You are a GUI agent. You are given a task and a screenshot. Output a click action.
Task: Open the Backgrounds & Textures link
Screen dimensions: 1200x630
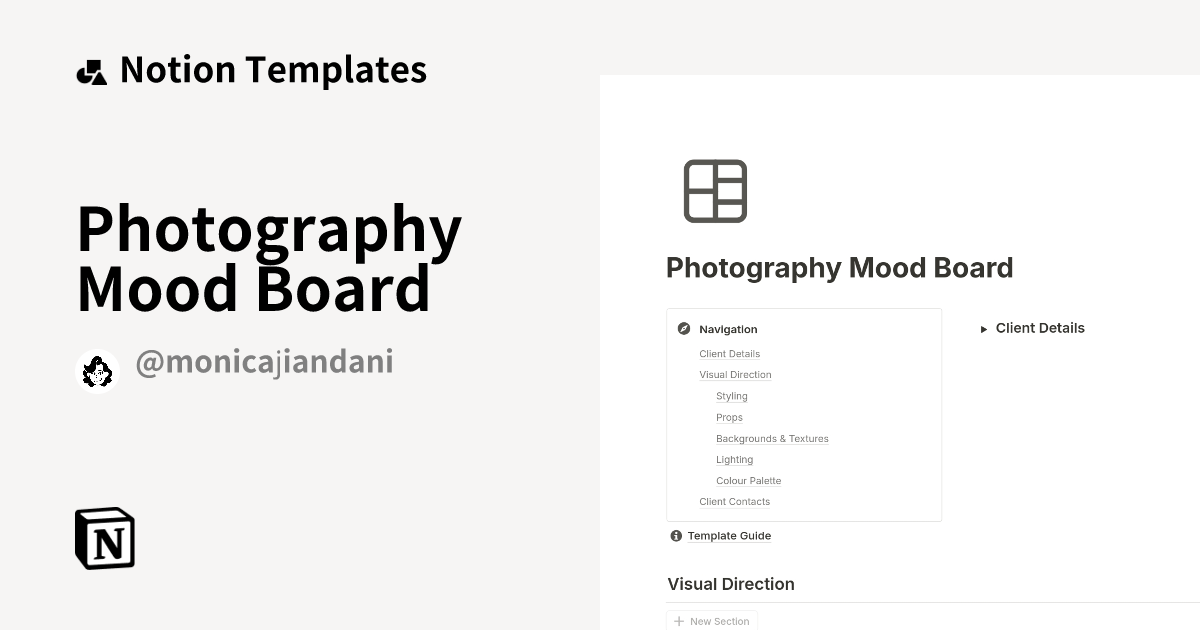772,438
